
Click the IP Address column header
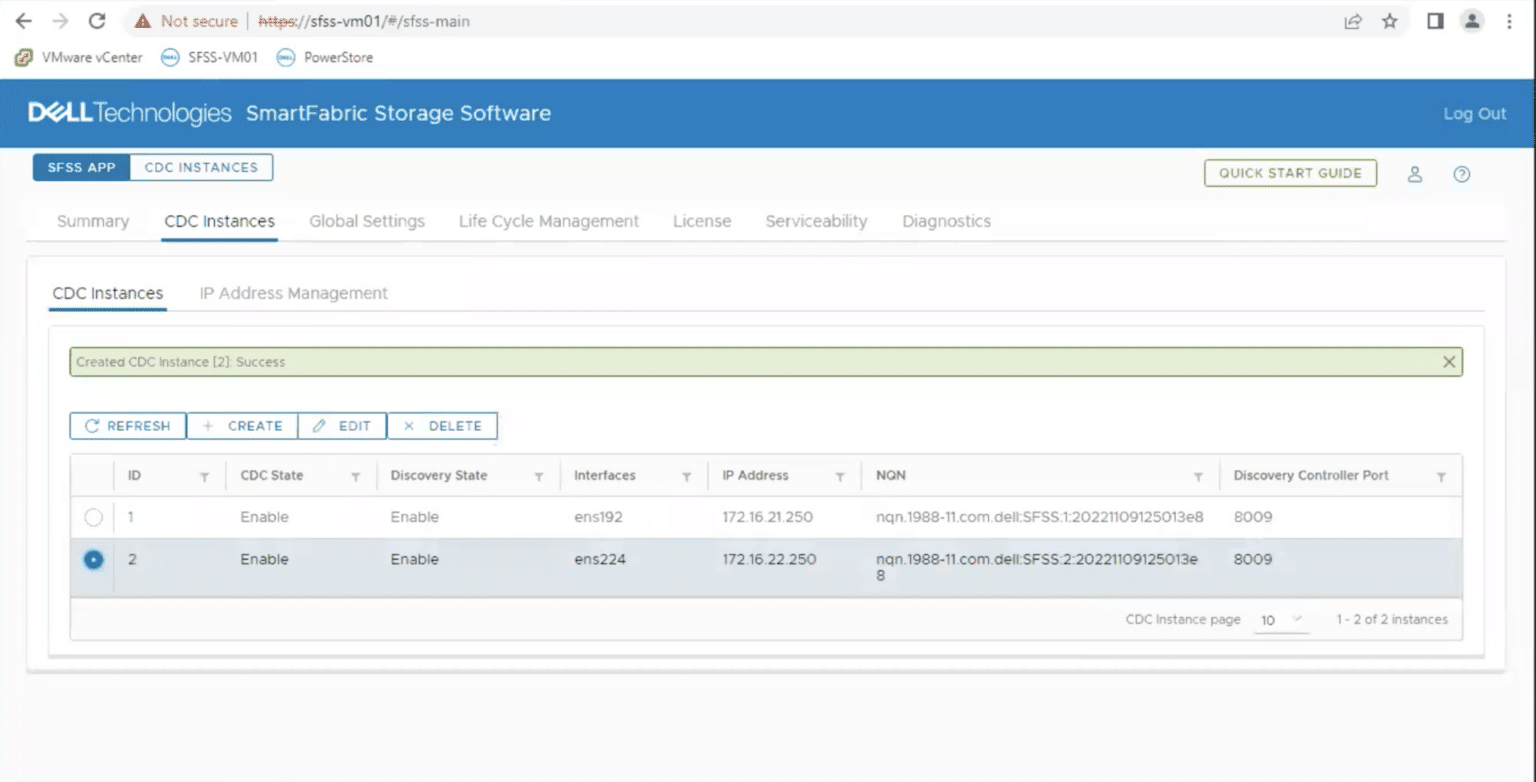point(755,476)
